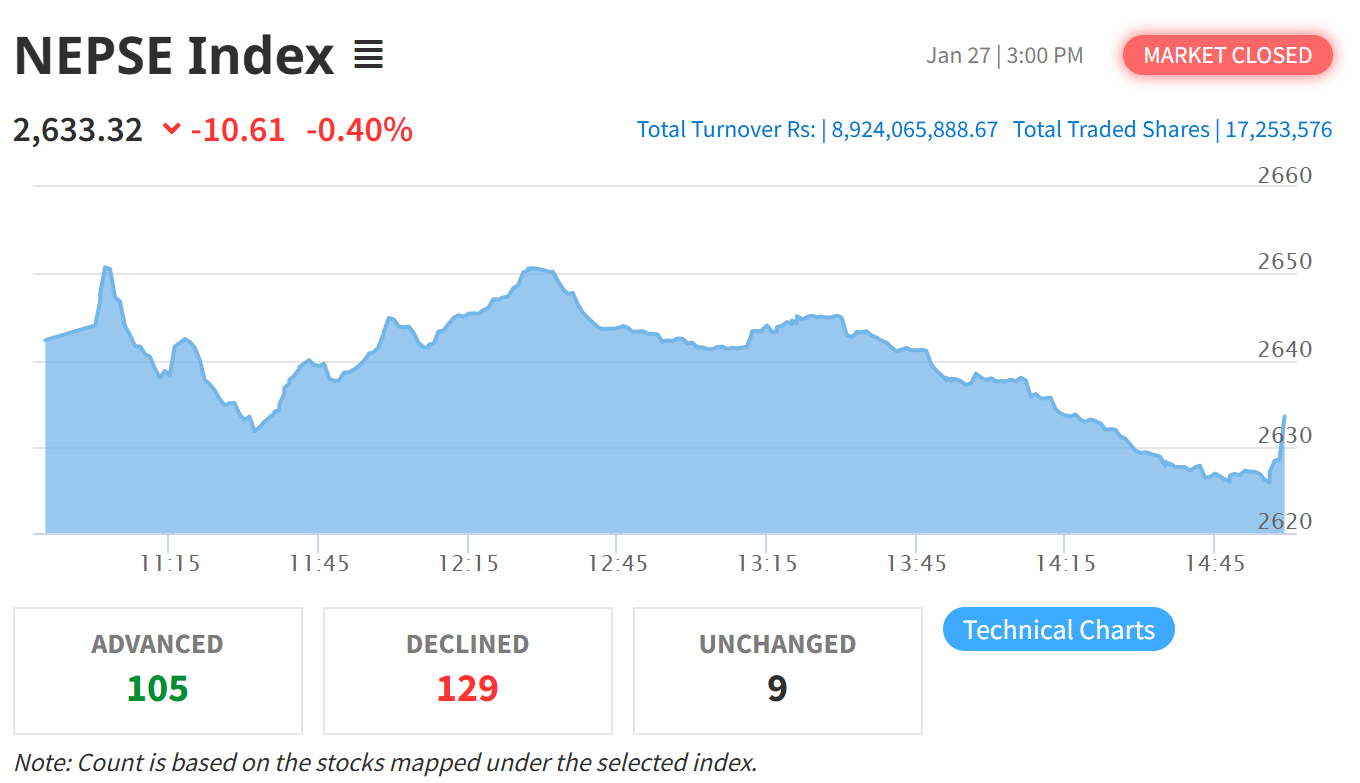This screenshot has width=1360, height=783.
Task: Click the Total Turnover Rs label
Action: (726, 129)
